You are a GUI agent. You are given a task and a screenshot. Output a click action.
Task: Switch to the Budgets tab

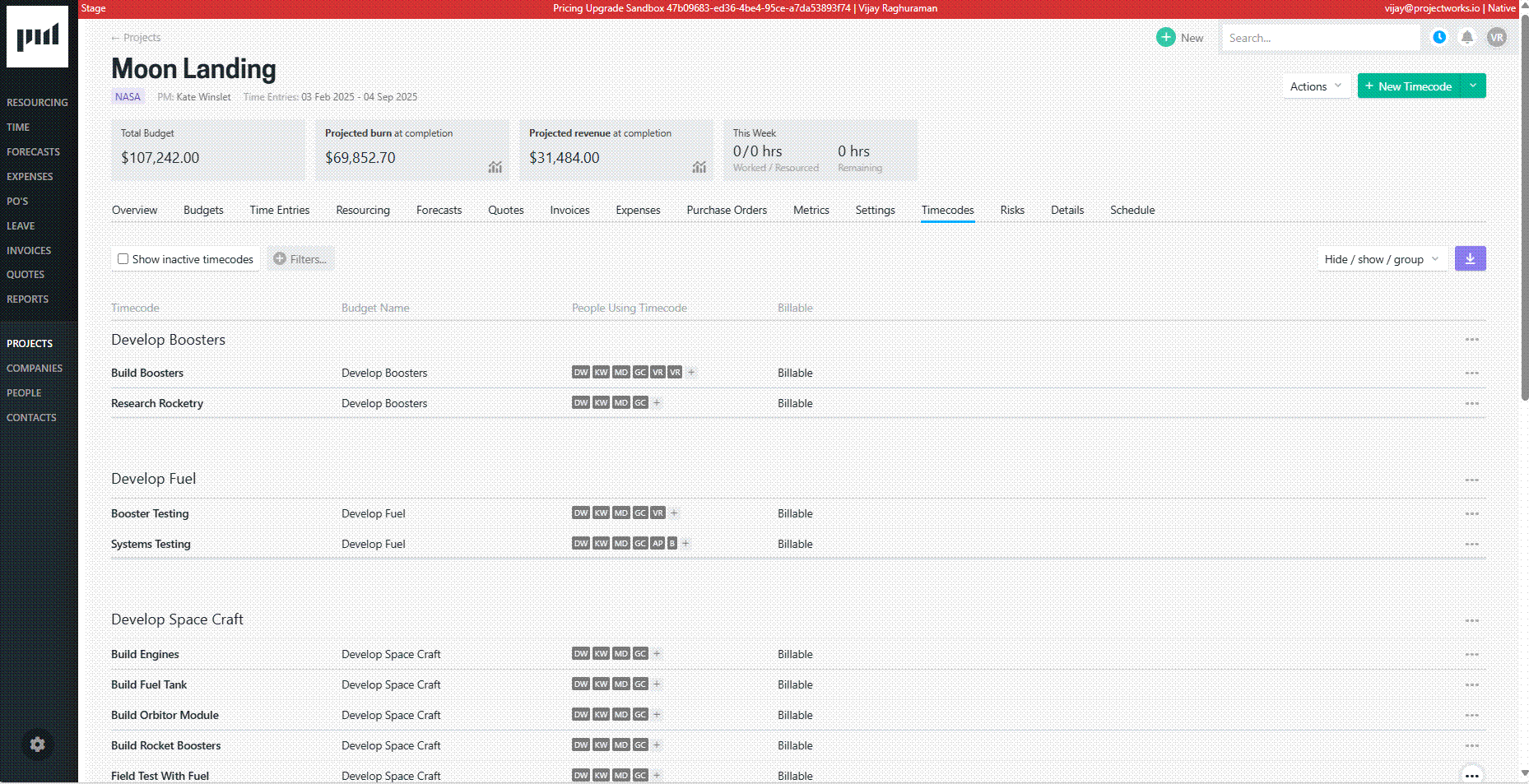pos(203,210)
